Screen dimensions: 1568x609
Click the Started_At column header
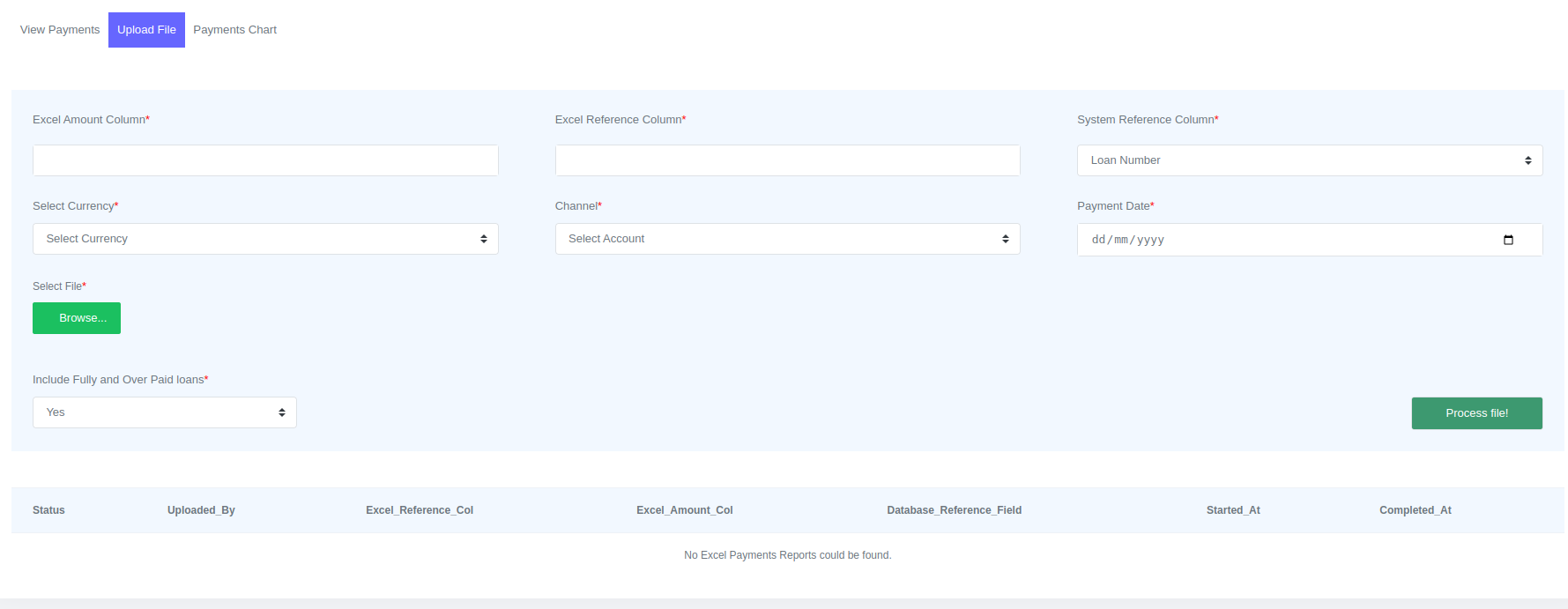1232,510
